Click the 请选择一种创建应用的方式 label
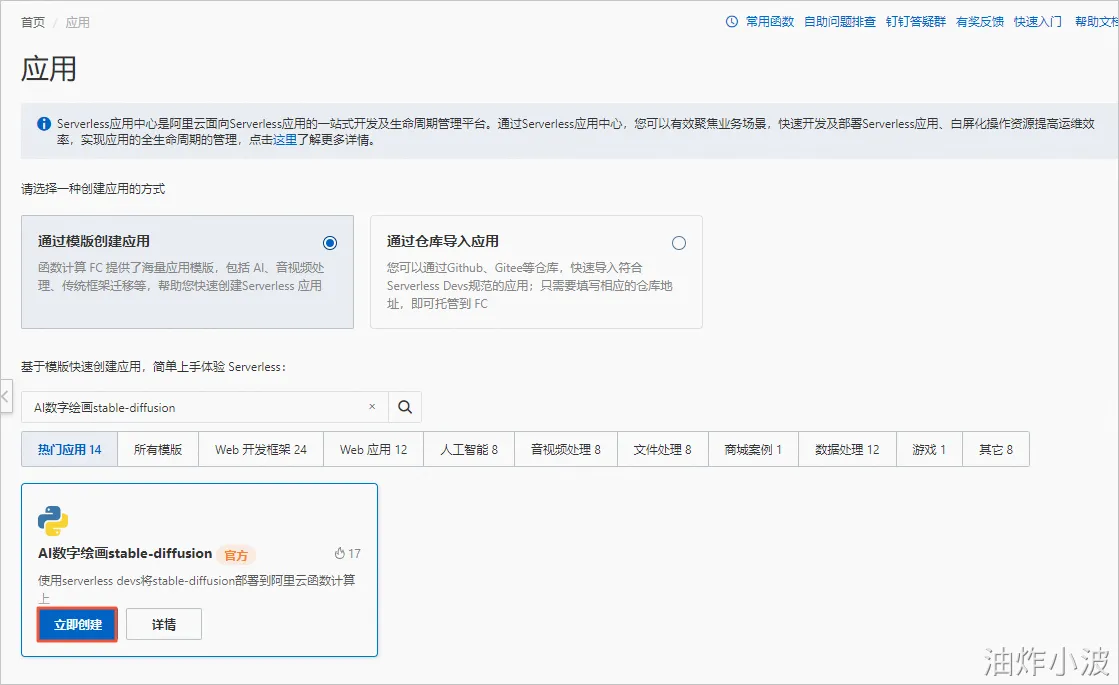This screenshot has width=1119, height=685. click(93, 188)
